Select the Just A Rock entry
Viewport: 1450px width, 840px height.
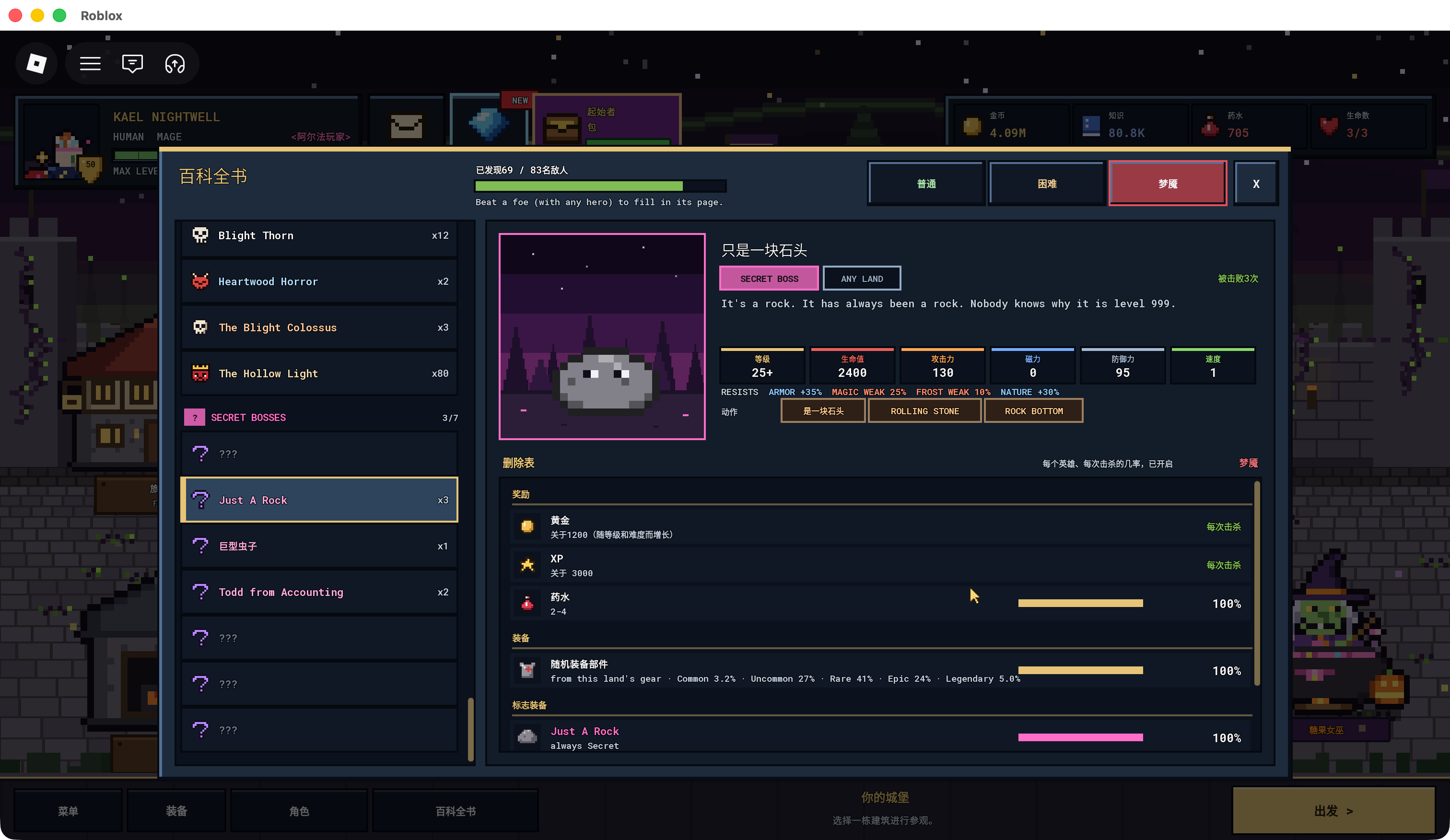(x=319, y=500)
